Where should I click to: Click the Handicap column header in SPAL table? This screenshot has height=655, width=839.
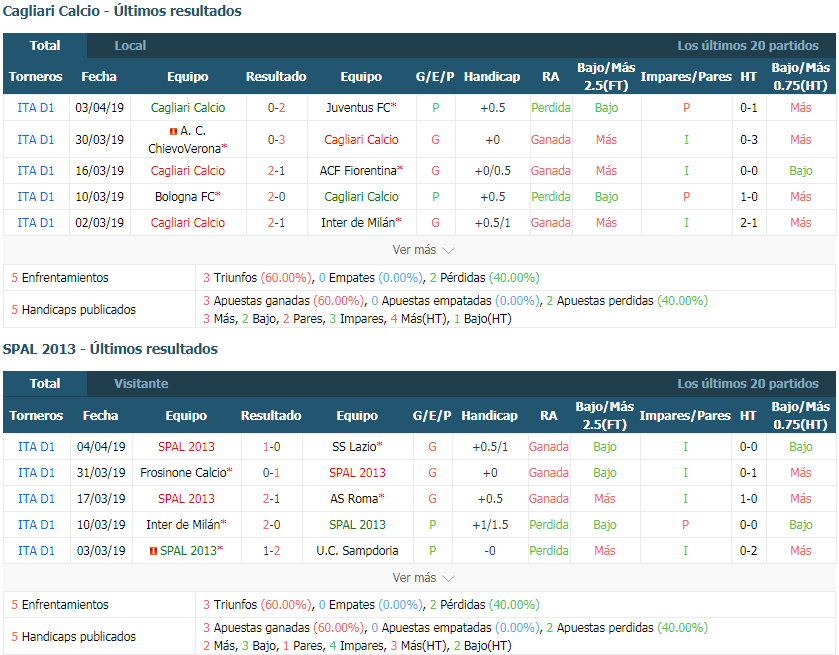coord(490,415)
